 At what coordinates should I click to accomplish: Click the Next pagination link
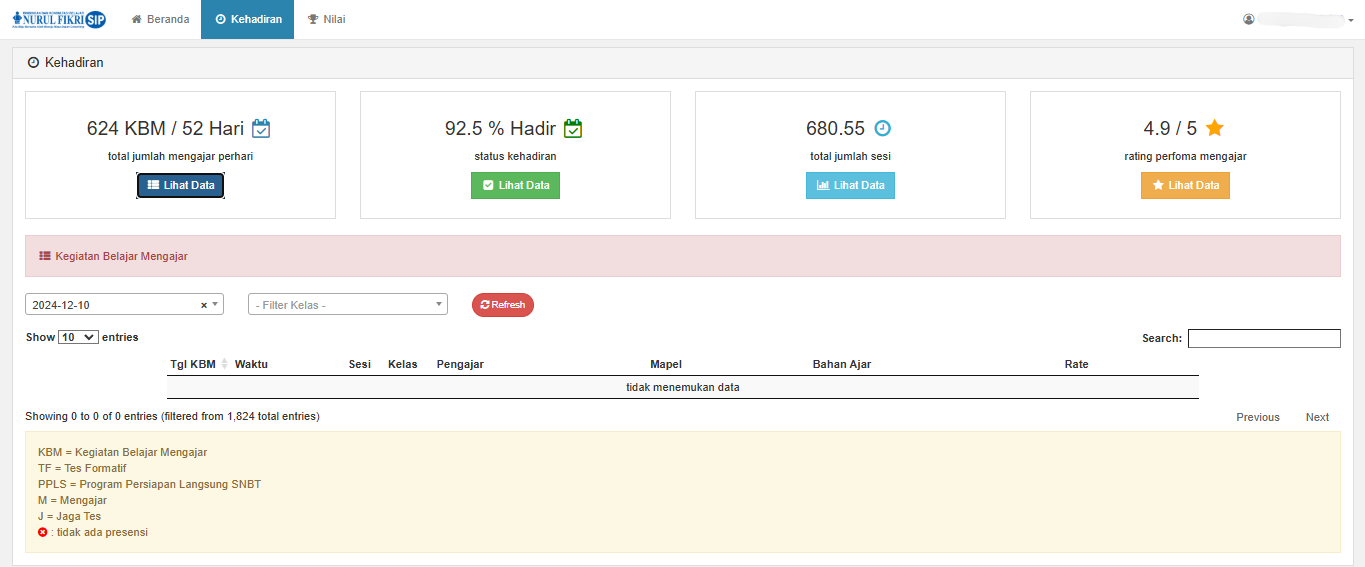click(1317, 417)
